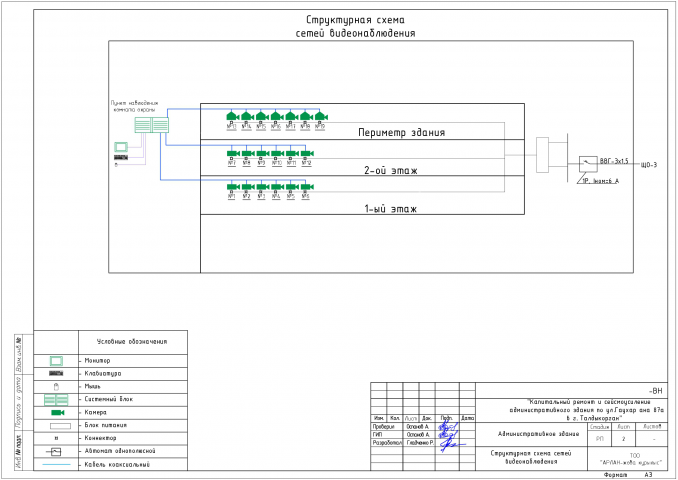
Task: Click the 'ГИП' row label in title block
Action: coord(377,434)
